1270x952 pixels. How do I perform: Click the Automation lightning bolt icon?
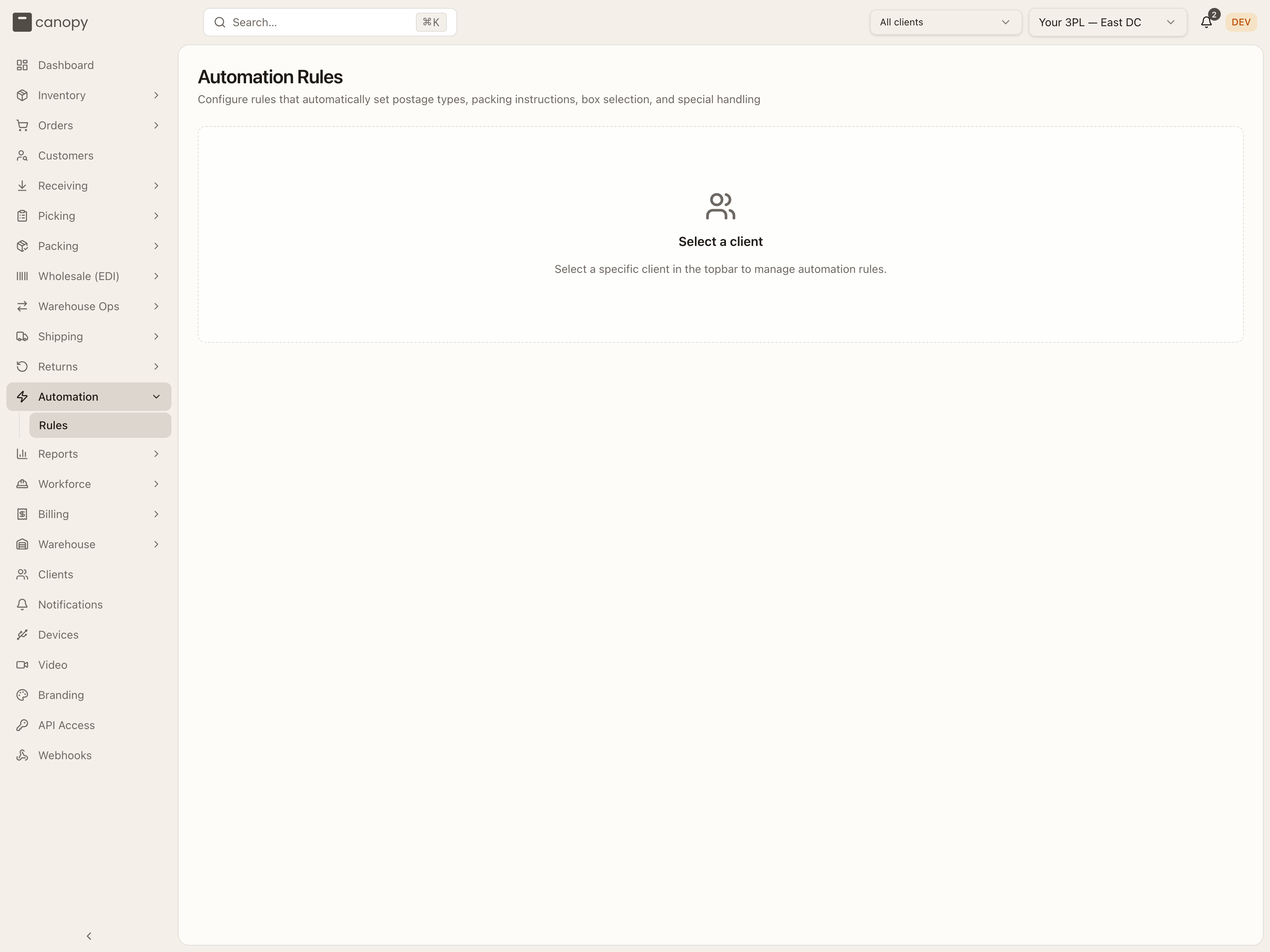(x=22, y=397)
